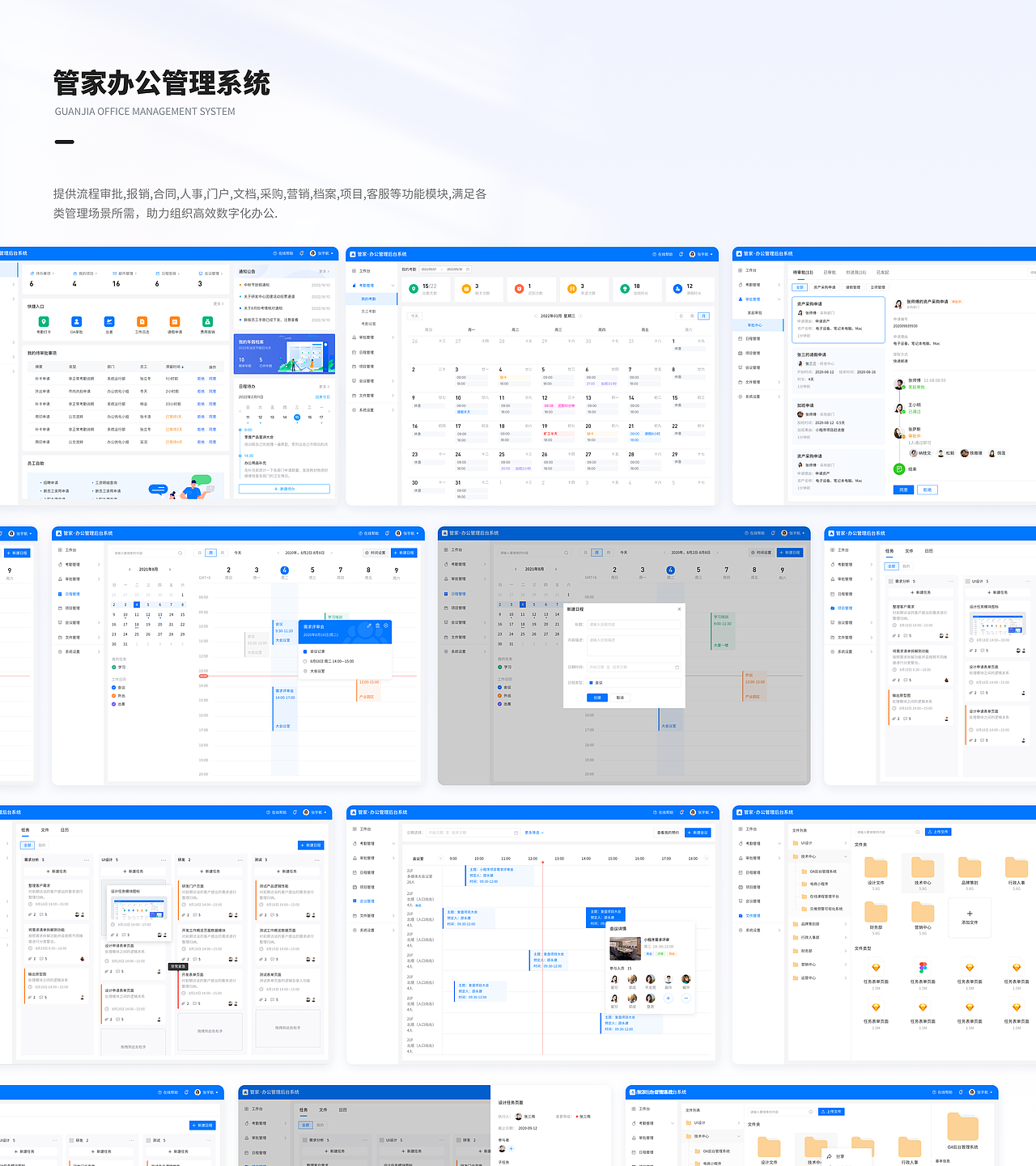Switch to 抄送我(16) tab in approval center
Viewport: 1036px width, 1166px height.
[x=856, y=272]
